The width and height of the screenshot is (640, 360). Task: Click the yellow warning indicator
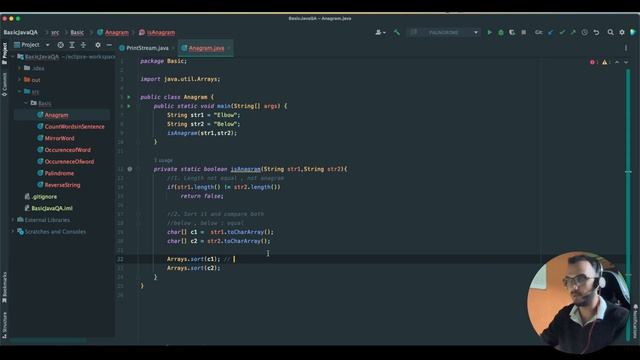[x=606, y=62]
